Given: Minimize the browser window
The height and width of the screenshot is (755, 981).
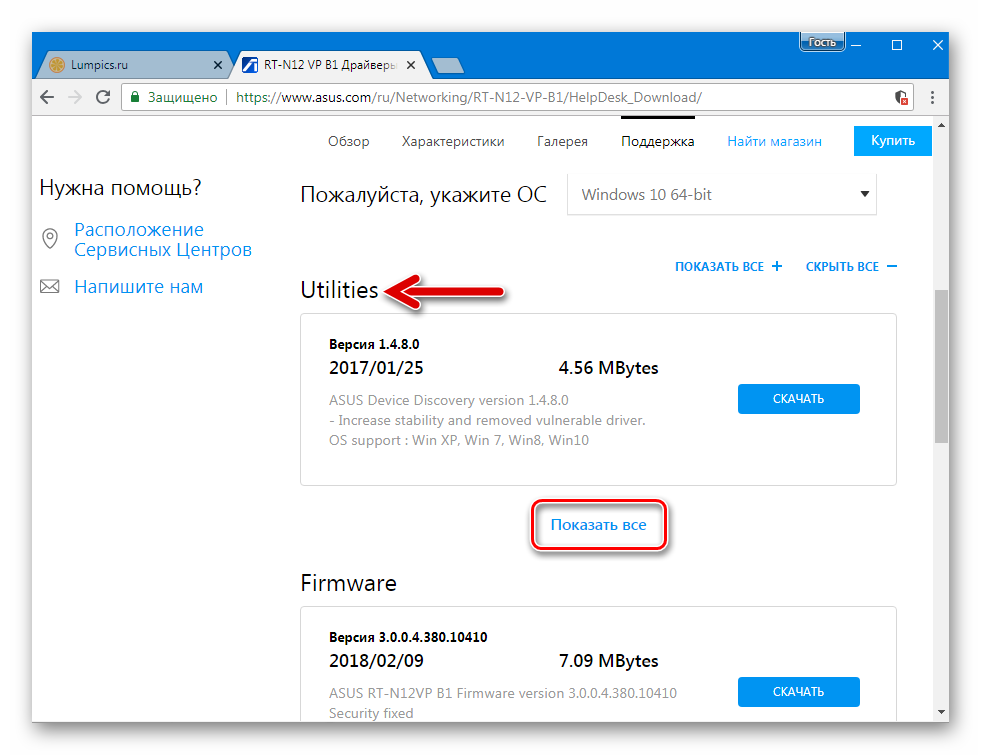Looking at the screenshot, I should (x=856, y=45).
